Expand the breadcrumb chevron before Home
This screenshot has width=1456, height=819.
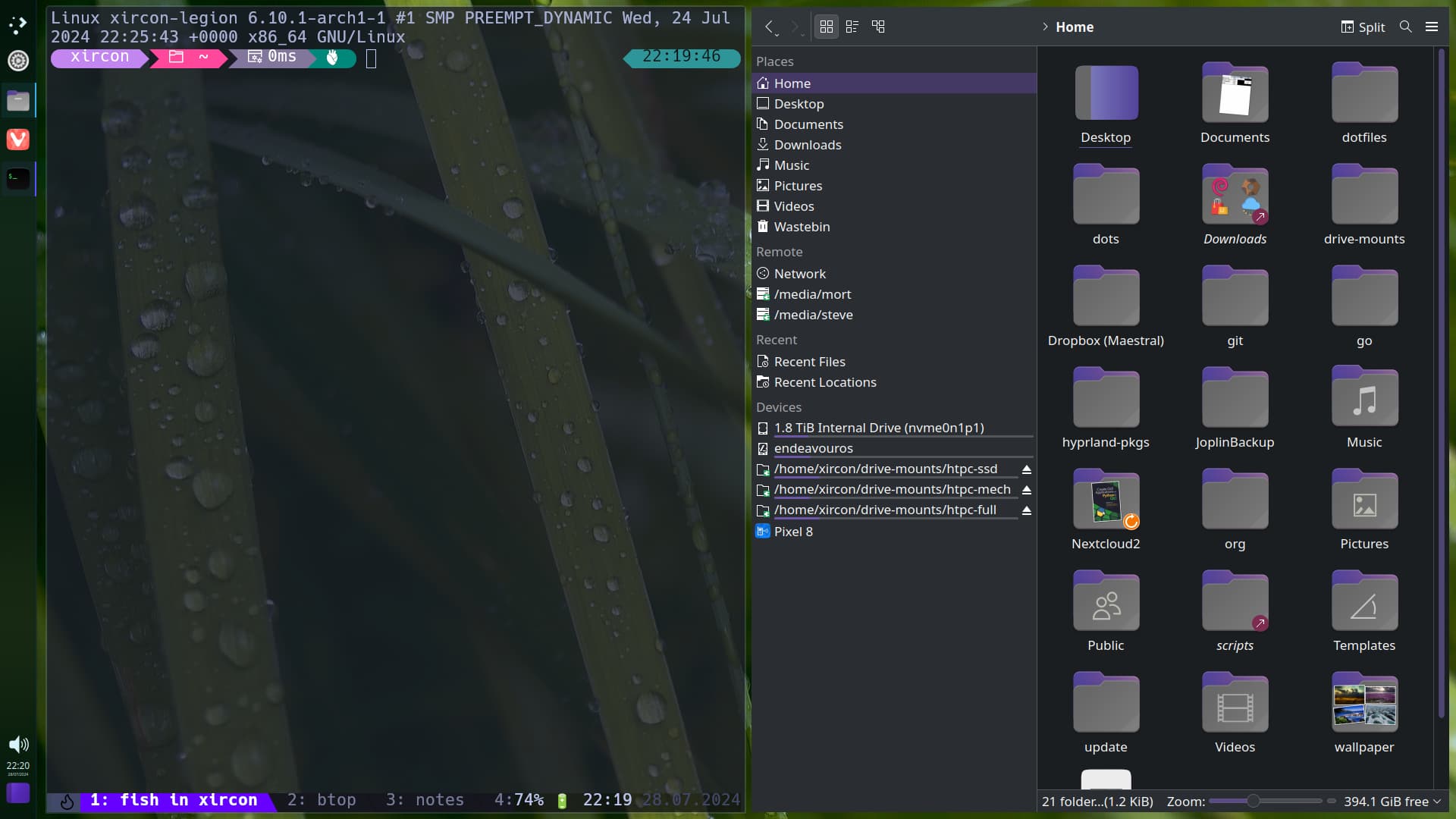(x=1045, y=27)
